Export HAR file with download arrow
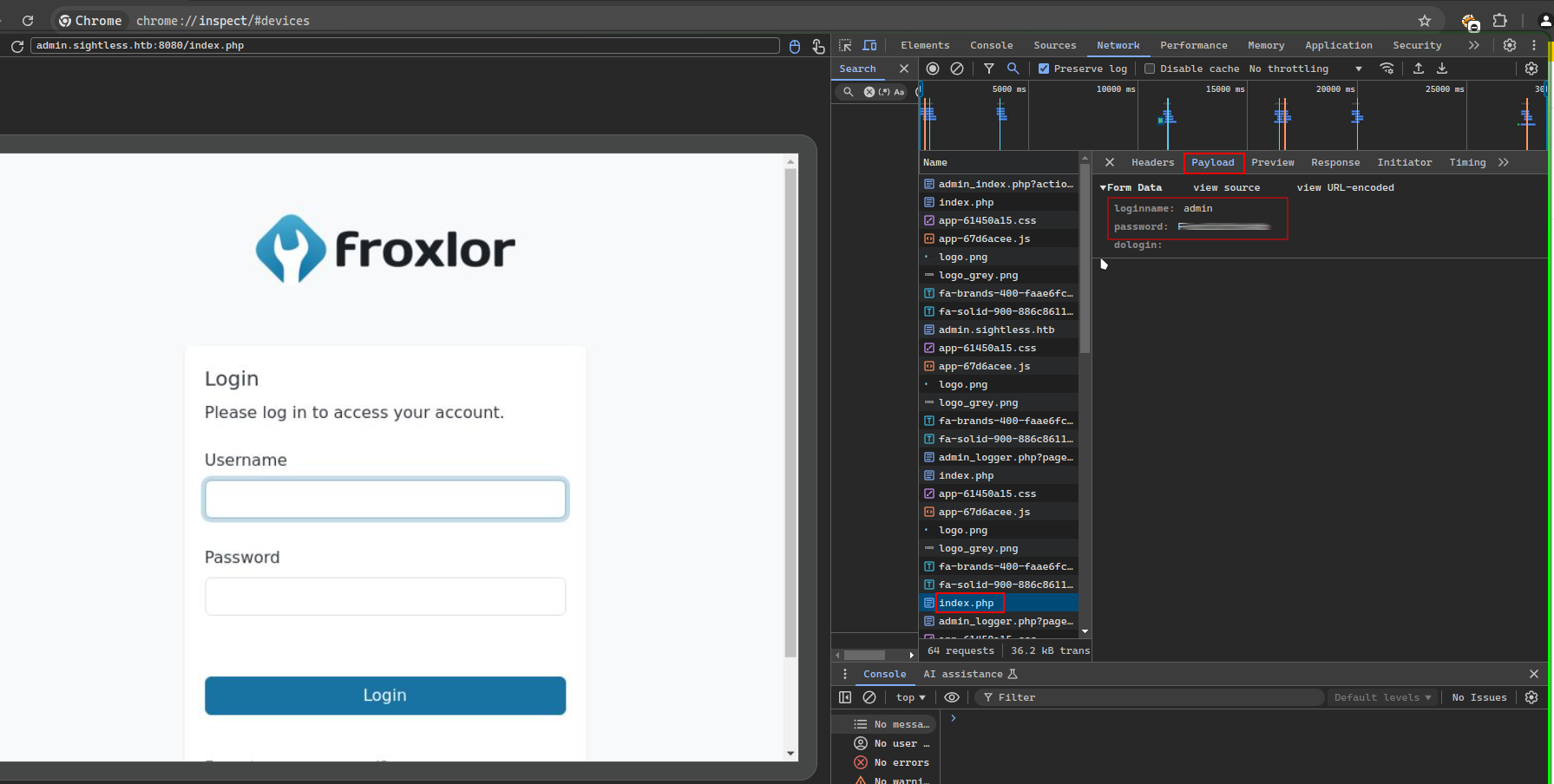Image resolution: width=1554 pixels, height=784 pixels. pos(1442,69)
